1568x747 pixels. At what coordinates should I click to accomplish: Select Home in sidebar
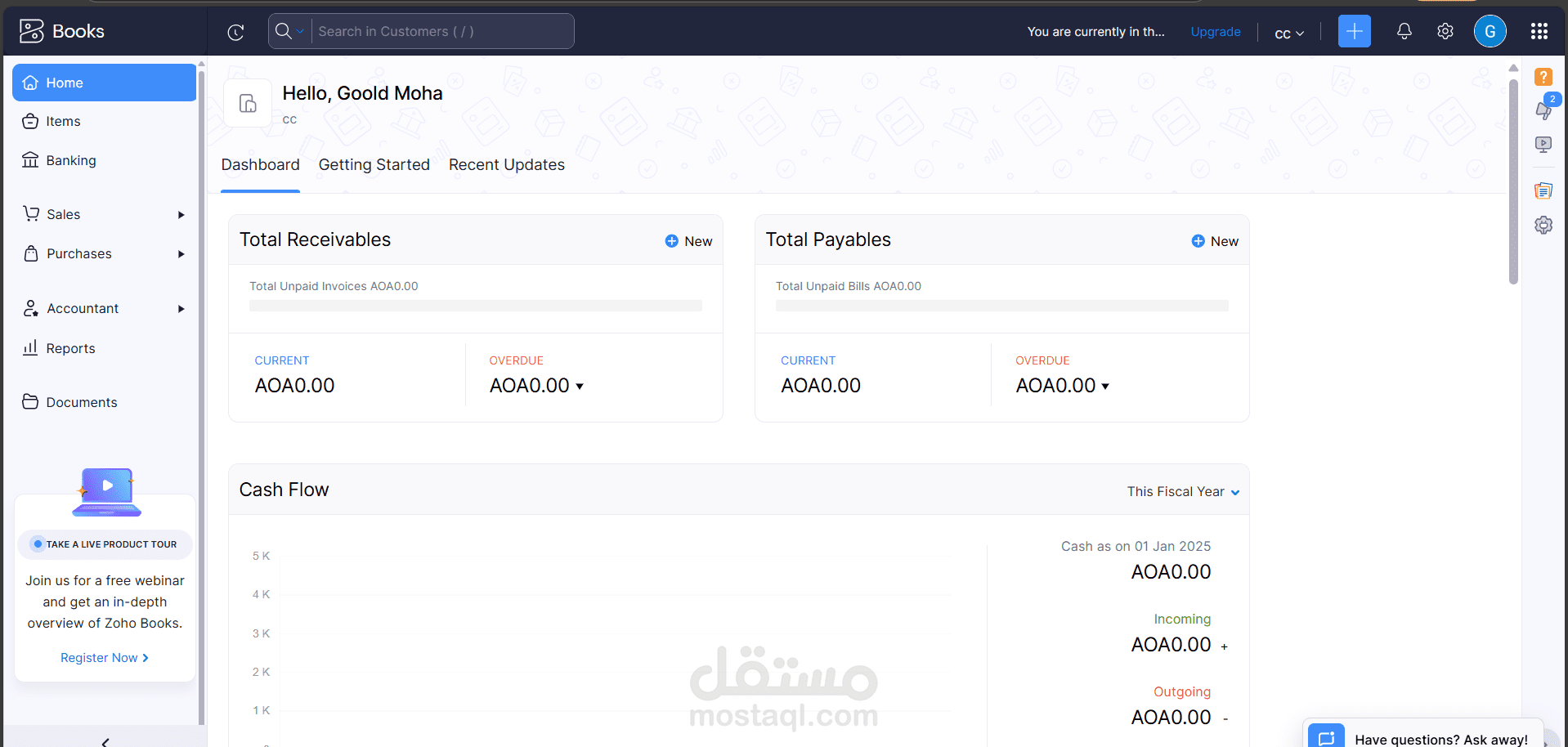104,83
